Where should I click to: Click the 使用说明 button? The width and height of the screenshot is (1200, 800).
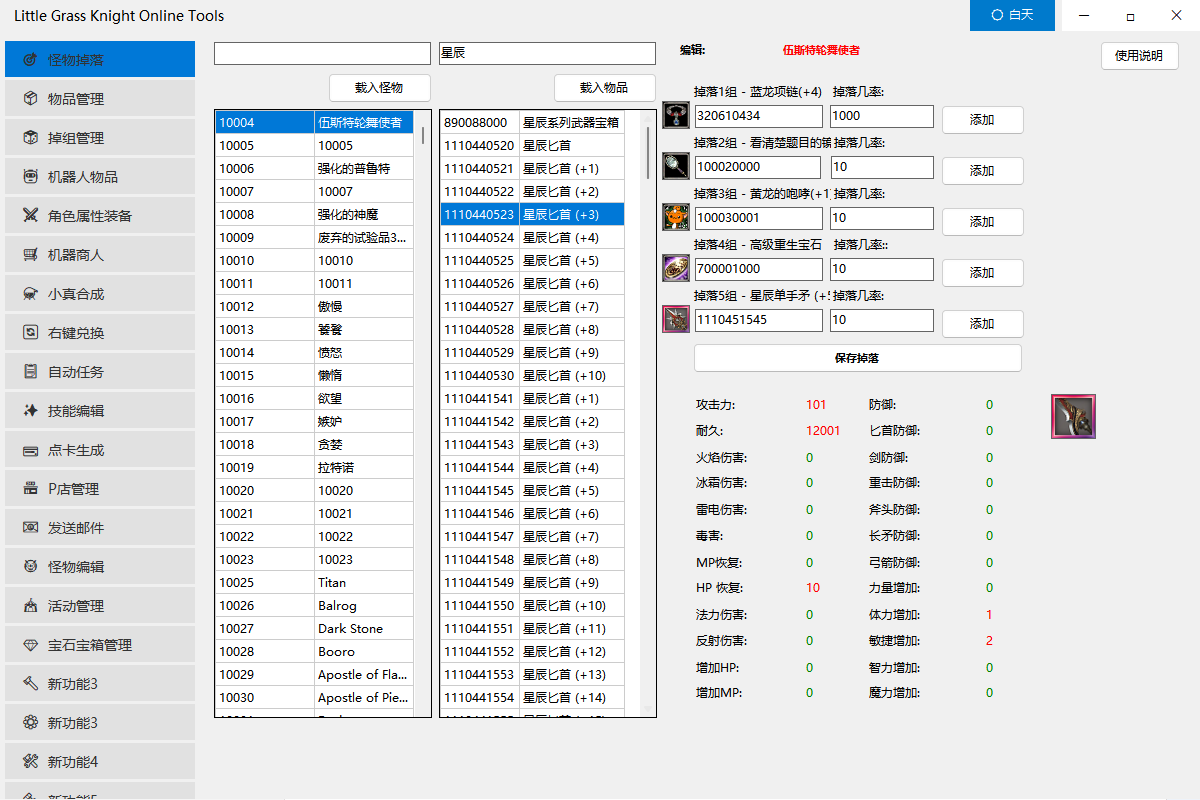1139,56
